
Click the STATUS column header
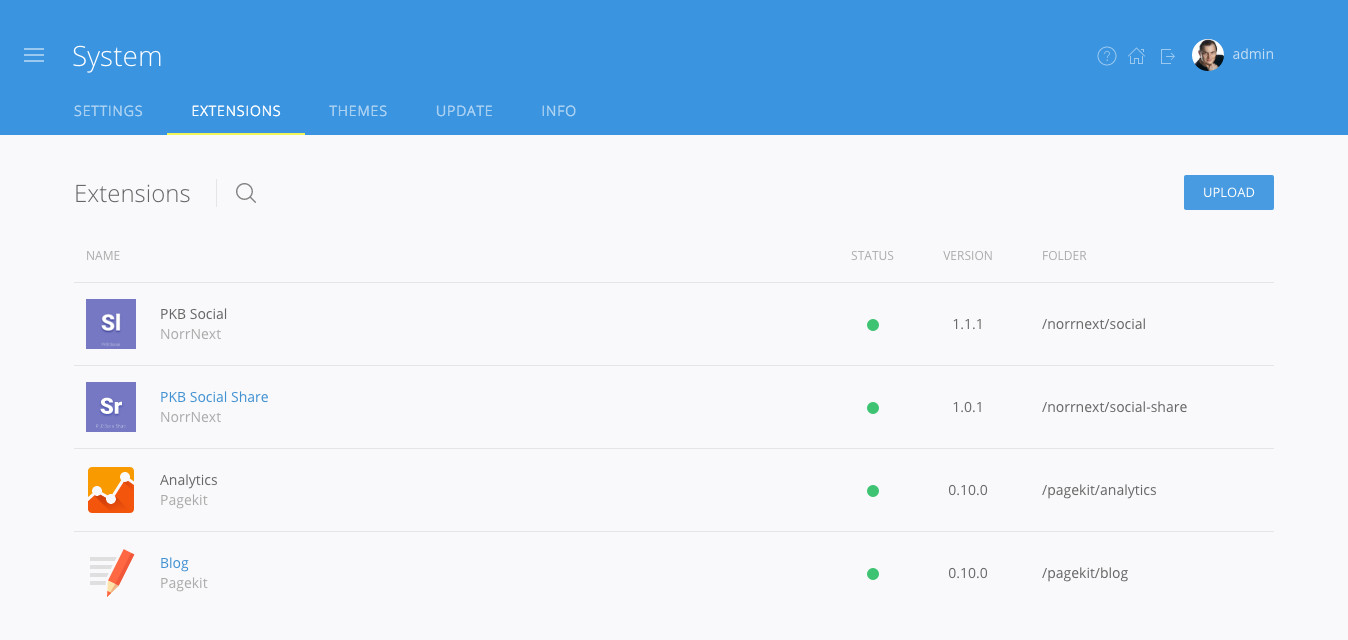click(x=872, y=256)
